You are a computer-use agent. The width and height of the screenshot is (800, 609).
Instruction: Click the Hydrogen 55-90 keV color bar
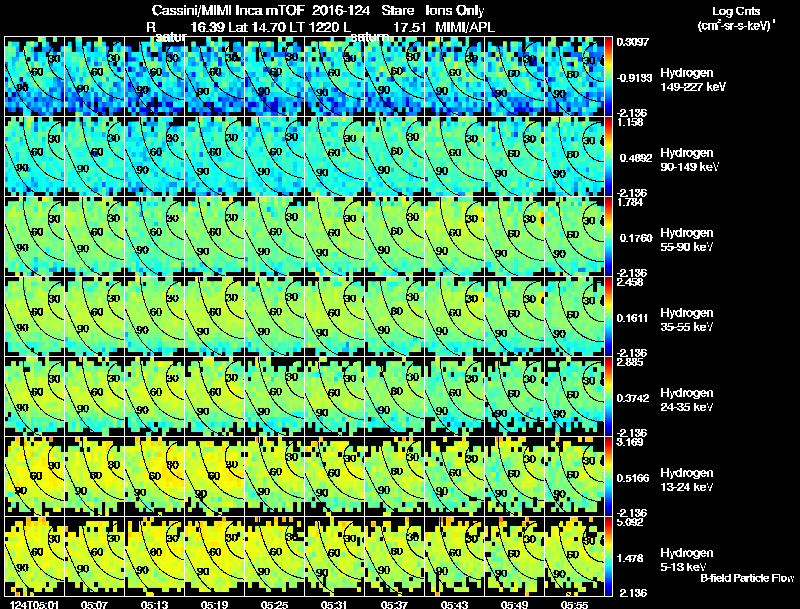coord(608,237)
